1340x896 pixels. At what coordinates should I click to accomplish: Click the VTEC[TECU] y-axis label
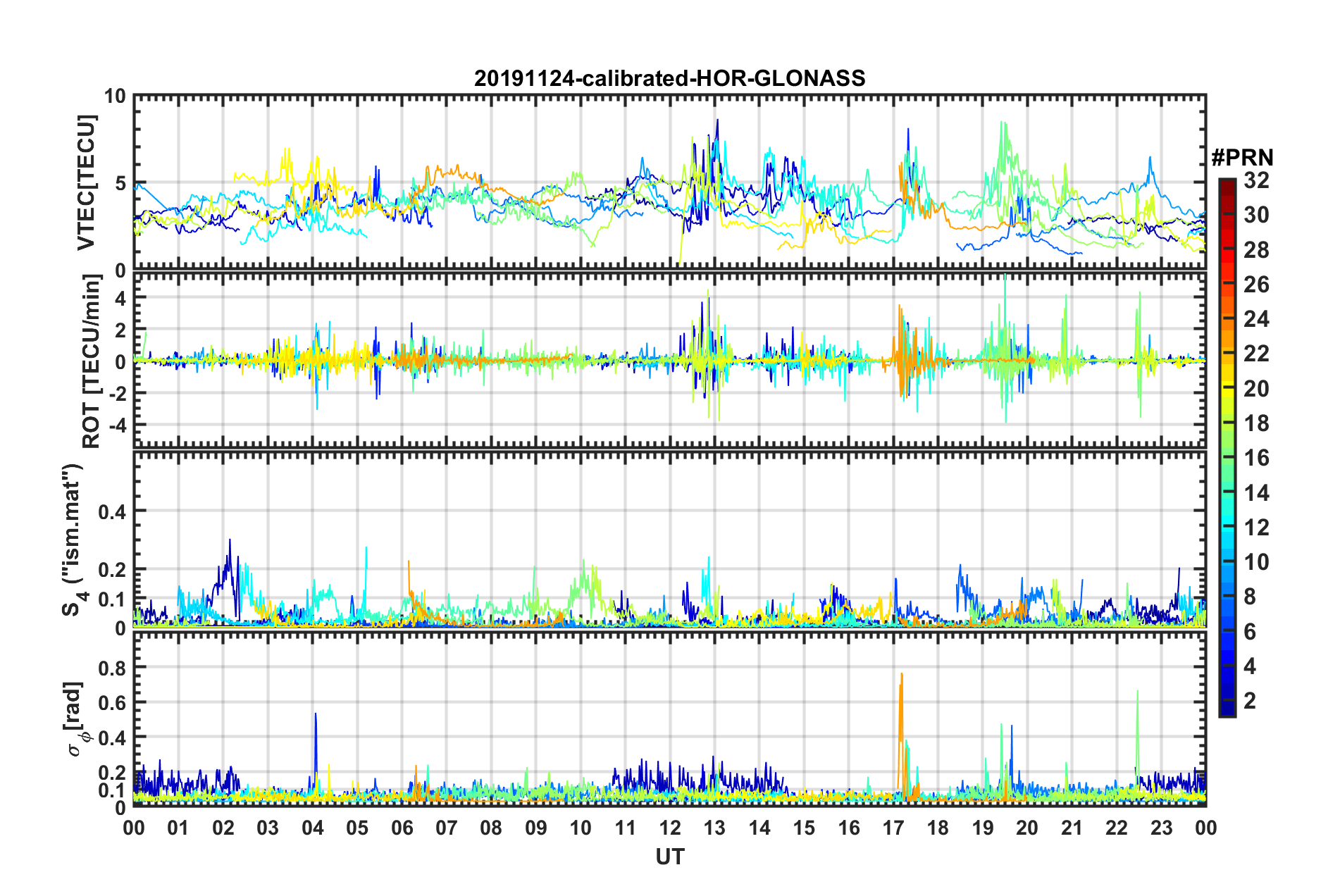86,182
